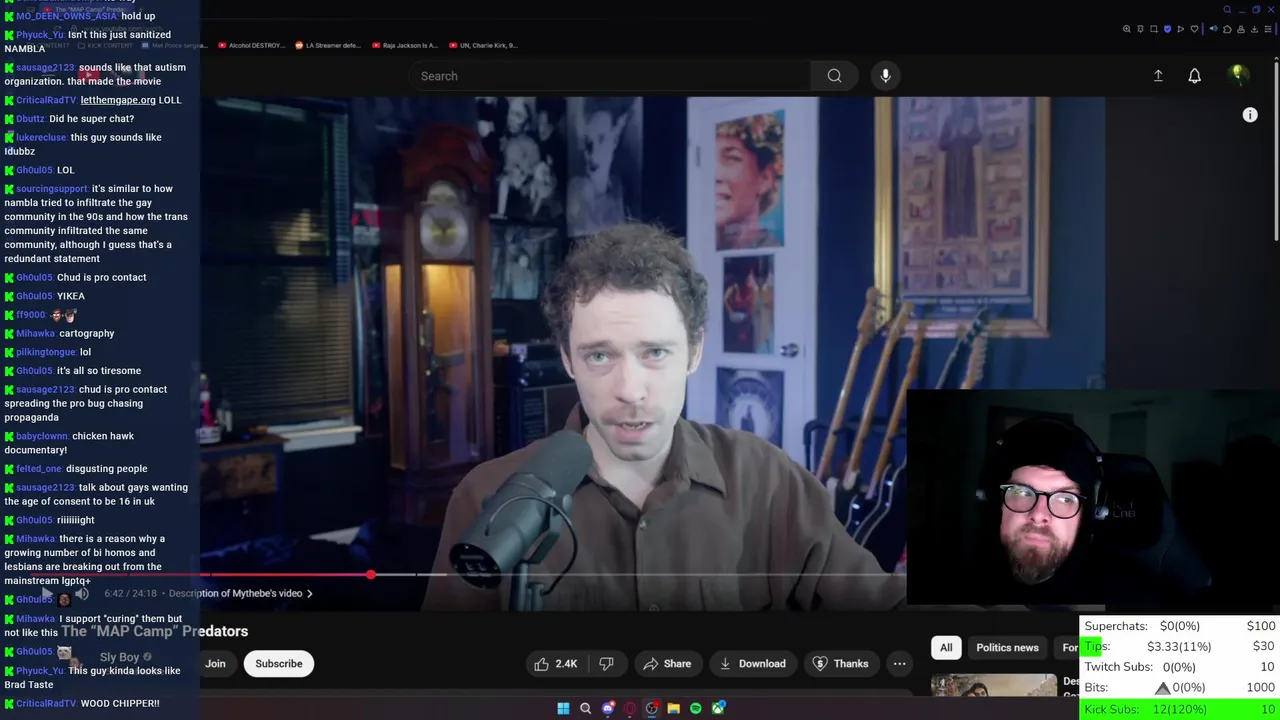
Task: Select the All filter chip
Action: 946,648
